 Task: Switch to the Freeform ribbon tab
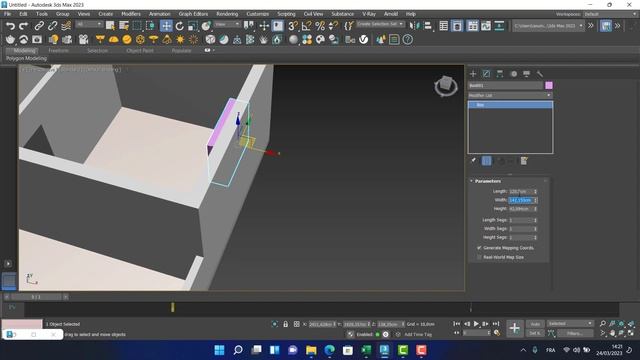click(x=58, y=51)
